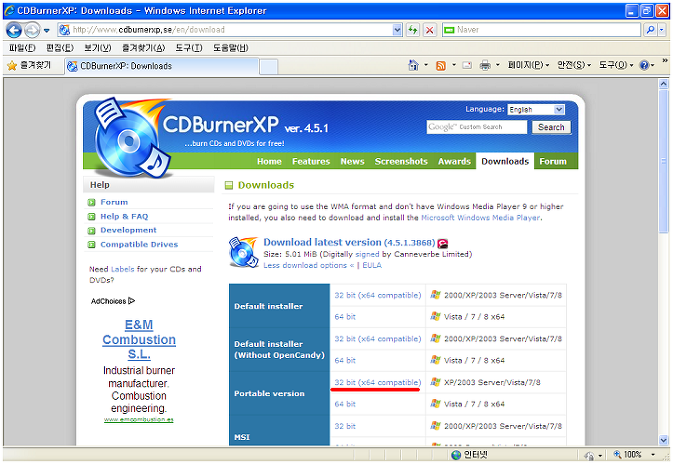Open search provider dropdown arrow
Viewport: 673px width, 464px height.
click(x=661, y=30)
